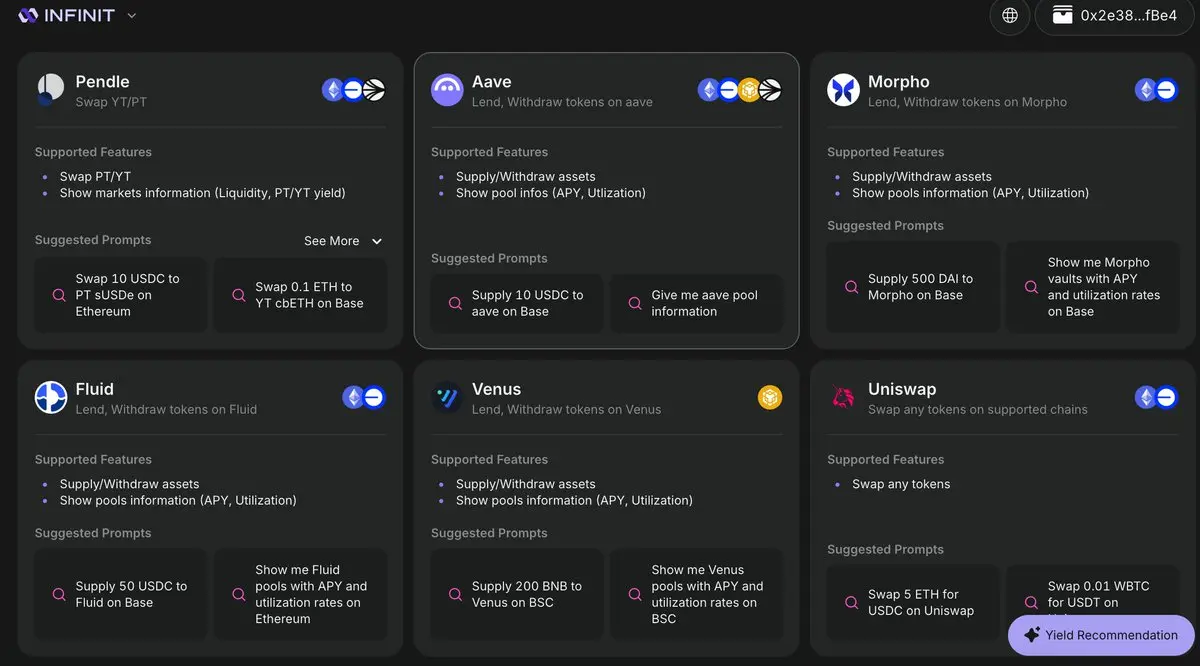The width and height of the screenshot is (1200, 666).
Task: Click the Ethereum chain icon on Pendle card
Action: [333, 90]
